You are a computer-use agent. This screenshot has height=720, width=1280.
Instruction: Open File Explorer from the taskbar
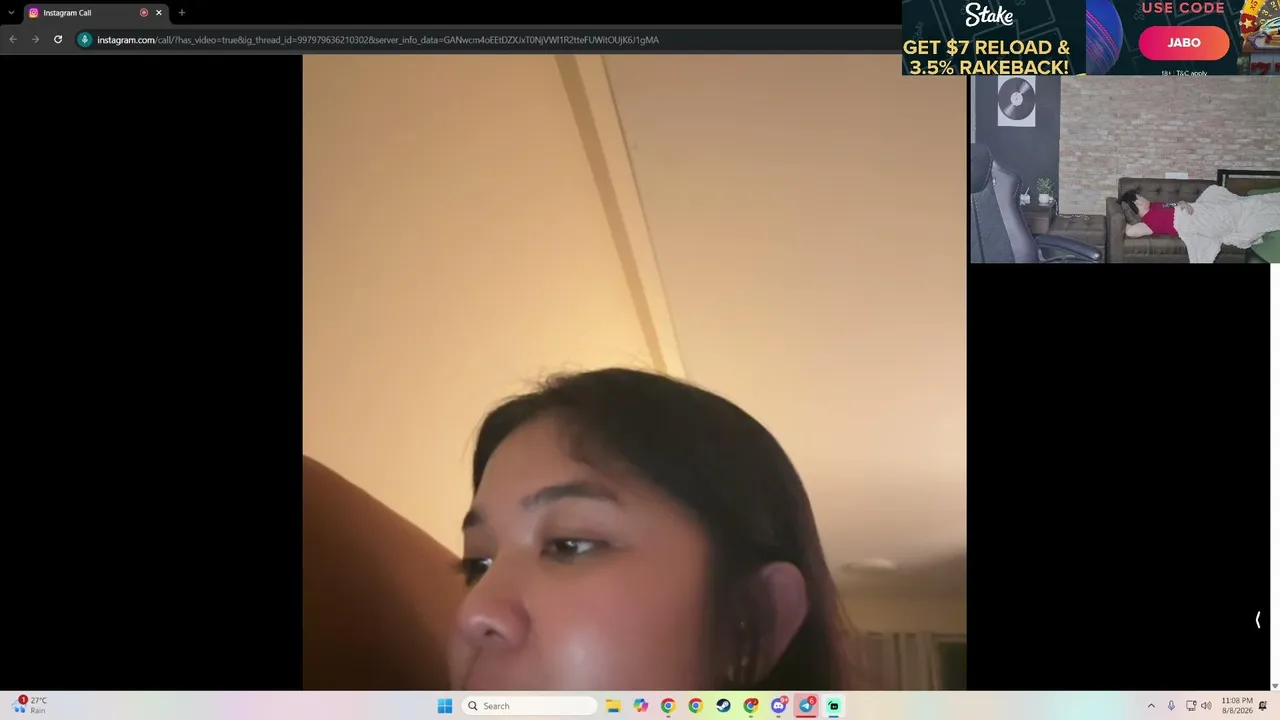tap(613, 706)
